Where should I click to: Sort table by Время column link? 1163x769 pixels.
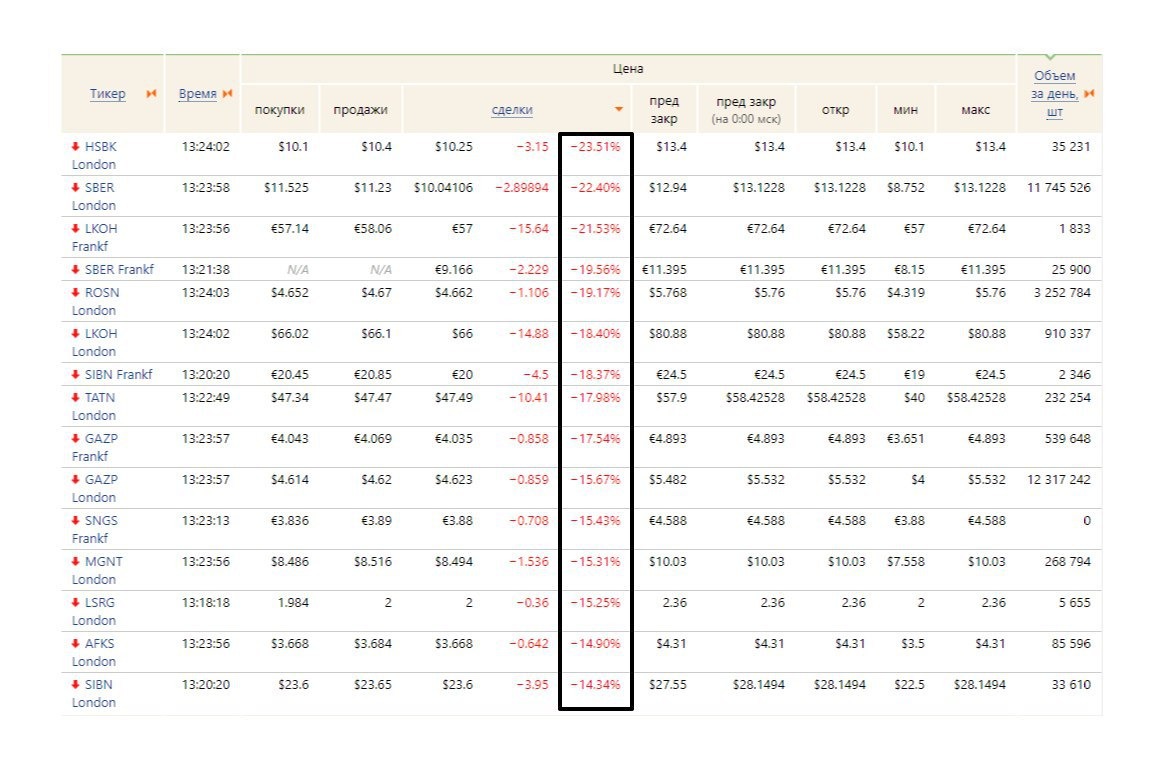coord(197,93)
